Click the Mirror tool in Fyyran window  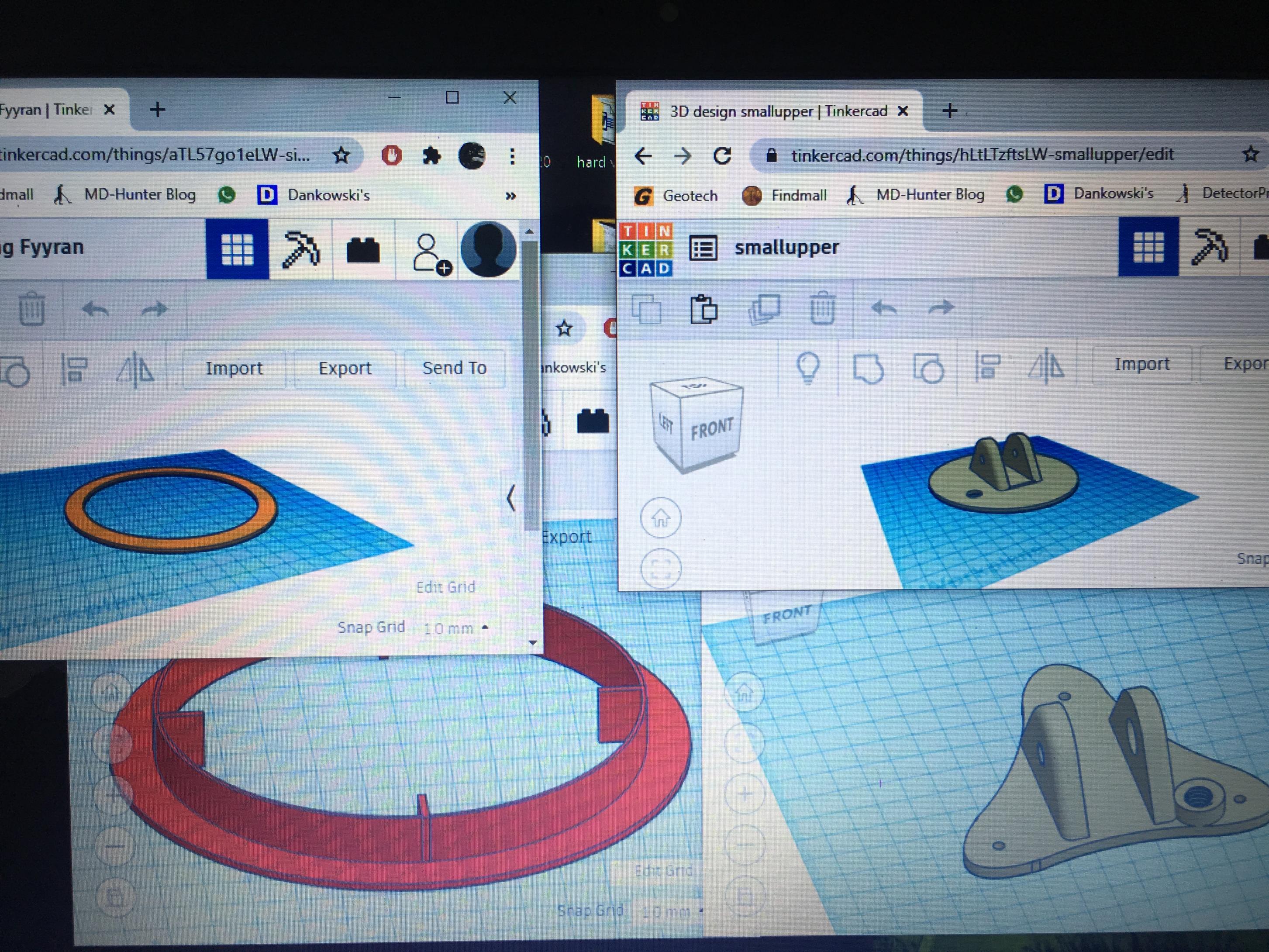coord(135,369)
